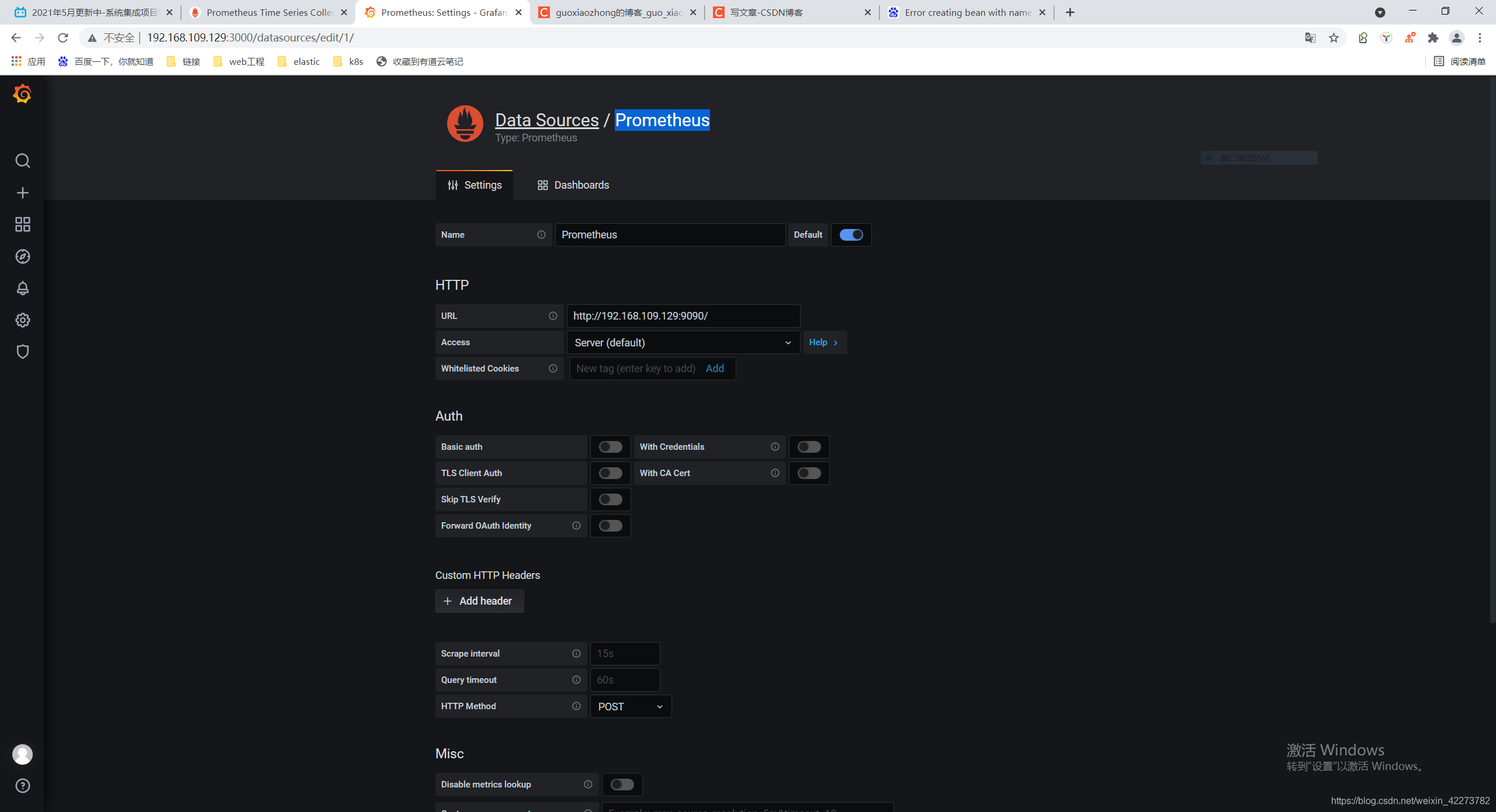
Task: Open the Chrome extensions puzzle icon
Action: click(x=1433, y=38)
